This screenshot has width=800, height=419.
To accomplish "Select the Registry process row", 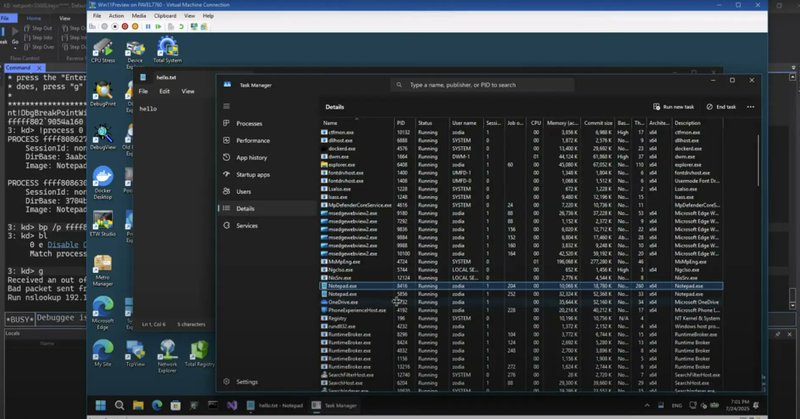I will coord(521,318).
